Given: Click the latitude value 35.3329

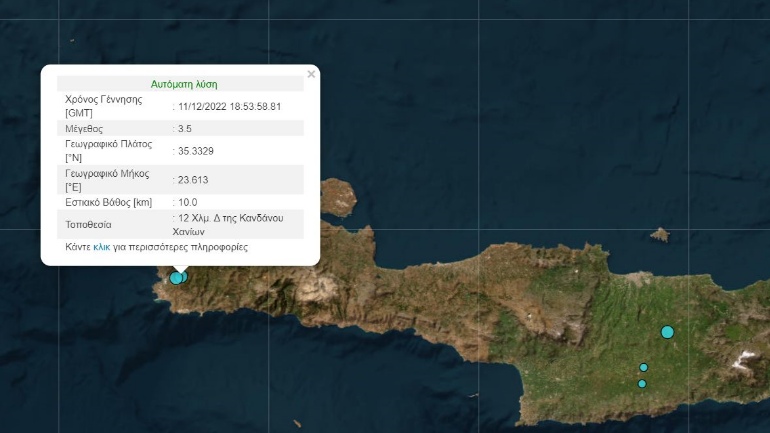Looking at the screenshot, I should tap(195, 151).
